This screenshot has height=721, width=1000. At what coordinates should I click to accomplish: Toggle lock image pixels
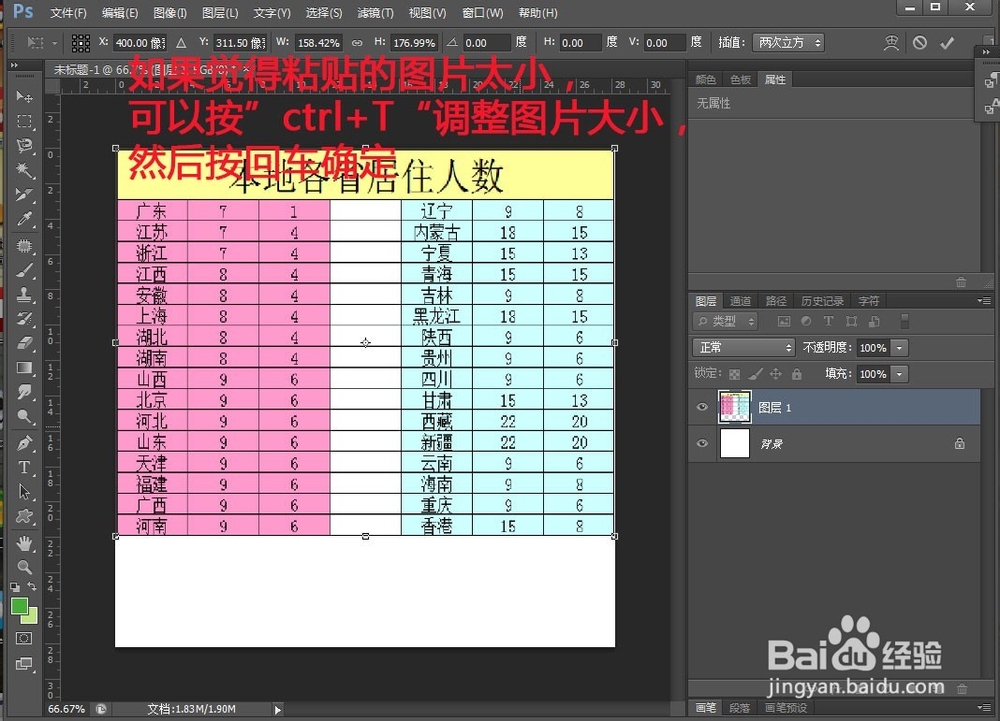[755, 374]
